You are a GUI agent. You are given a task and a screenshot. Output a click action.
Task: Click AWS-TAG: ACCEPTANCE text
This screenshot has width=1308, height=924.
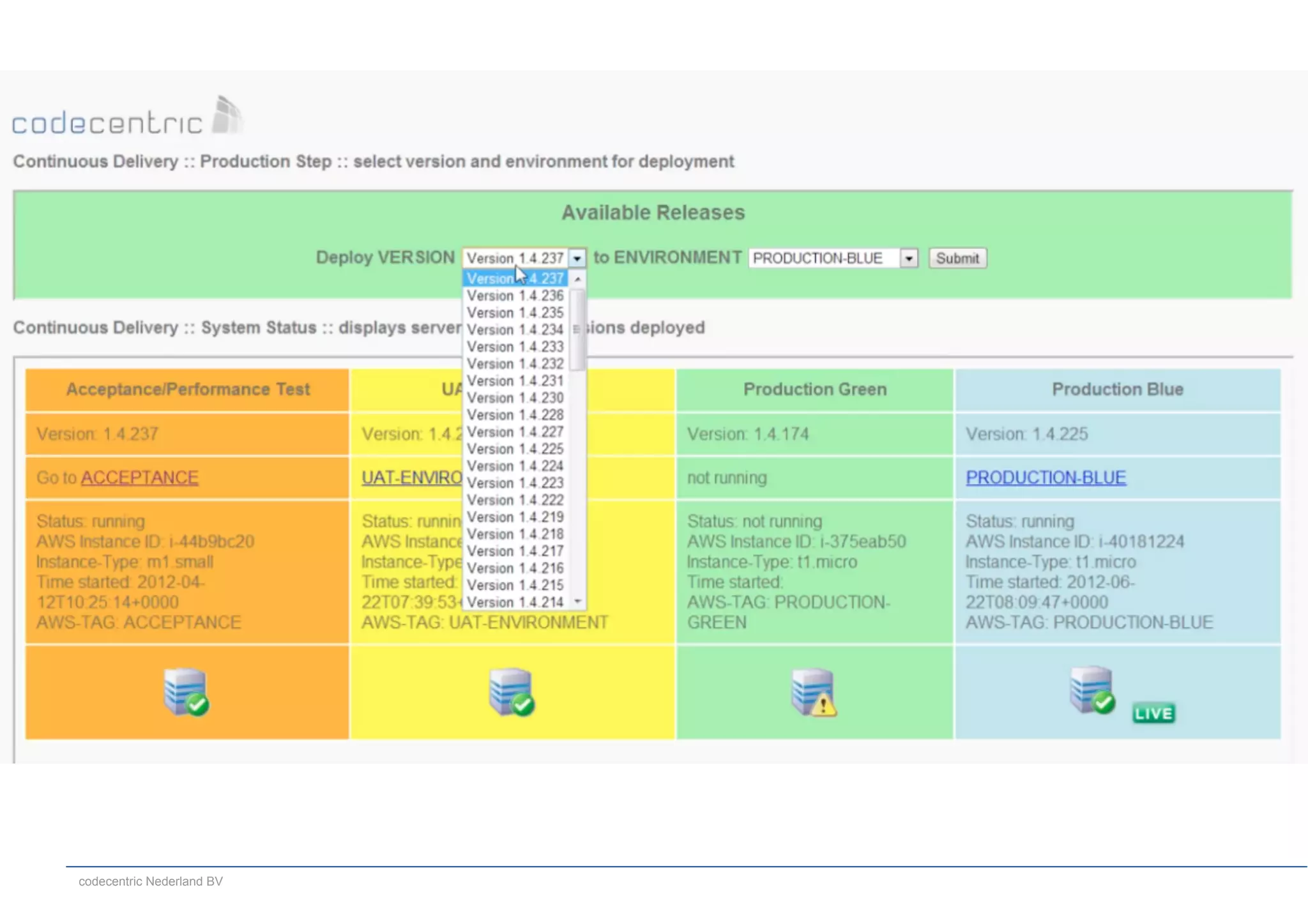coord(139,623)
